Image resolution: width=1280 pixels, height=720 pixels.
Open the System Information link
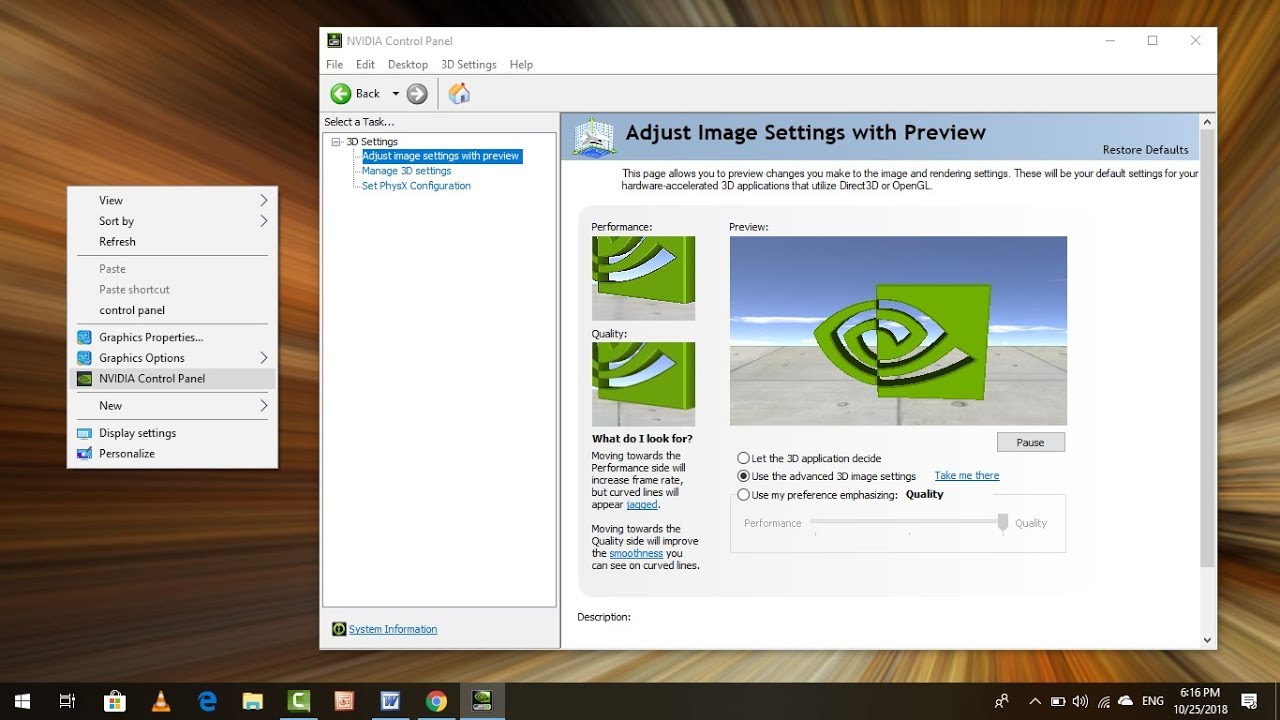393,629
